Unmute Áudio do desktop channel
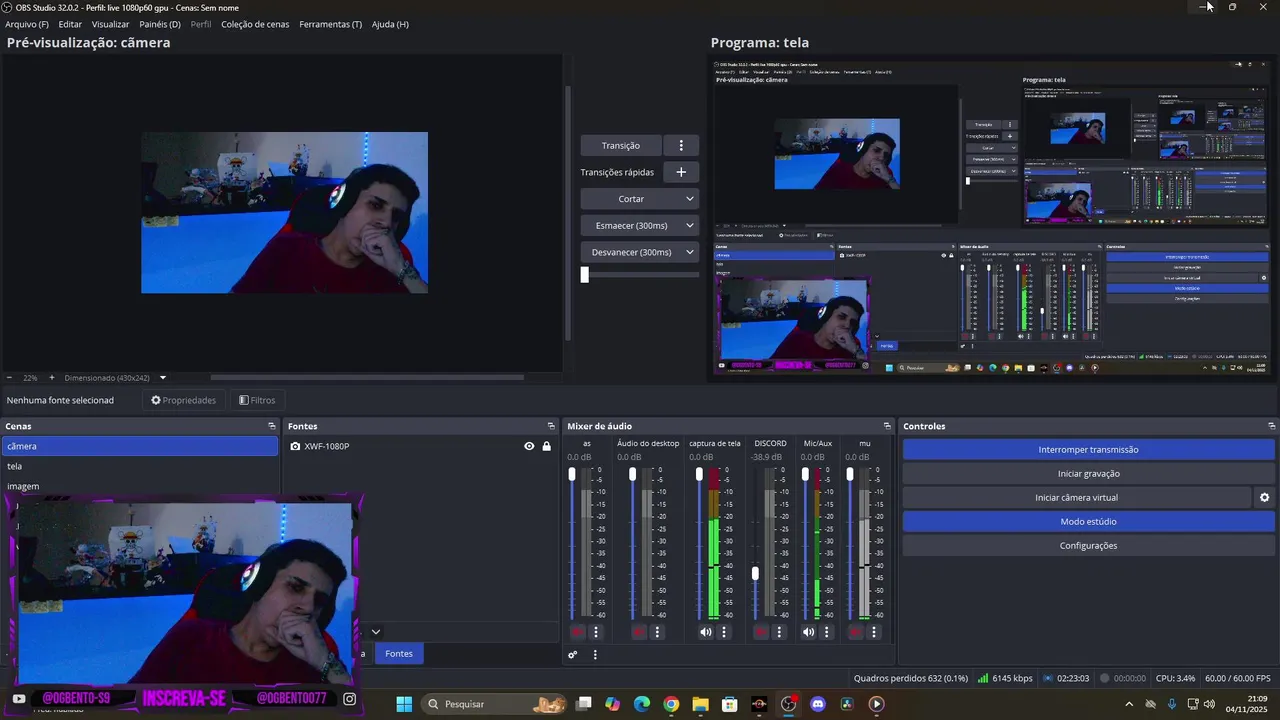 click(x=638, y=632)
